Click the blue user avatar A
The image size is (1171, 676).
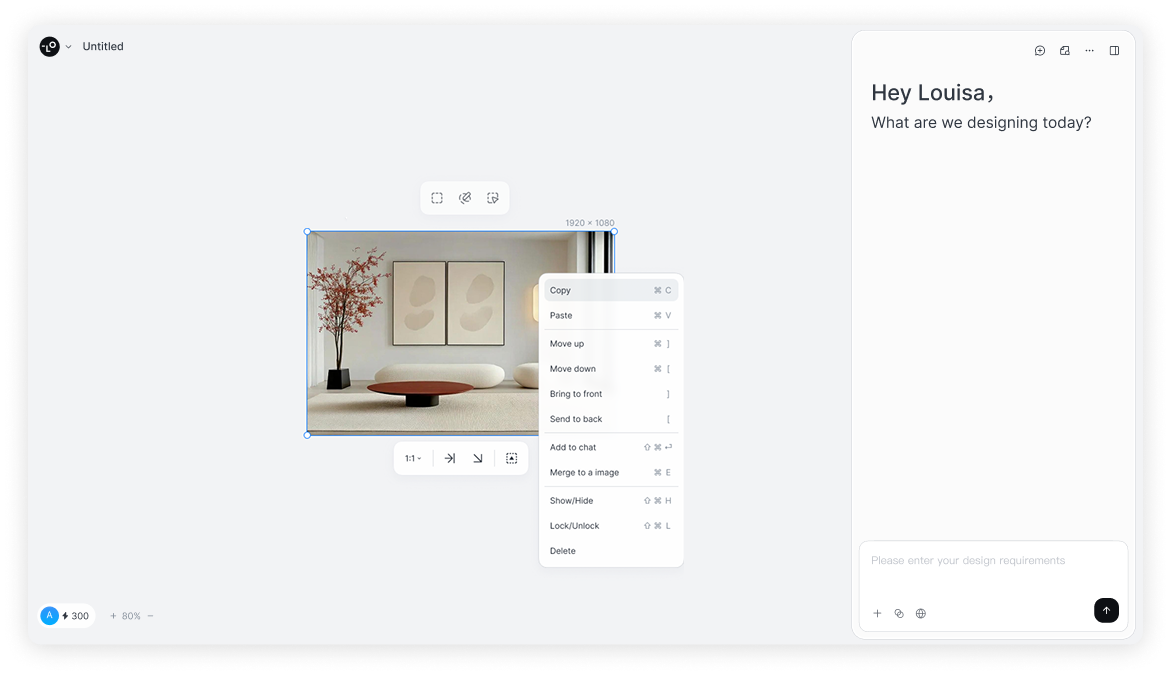click(49, 615)
